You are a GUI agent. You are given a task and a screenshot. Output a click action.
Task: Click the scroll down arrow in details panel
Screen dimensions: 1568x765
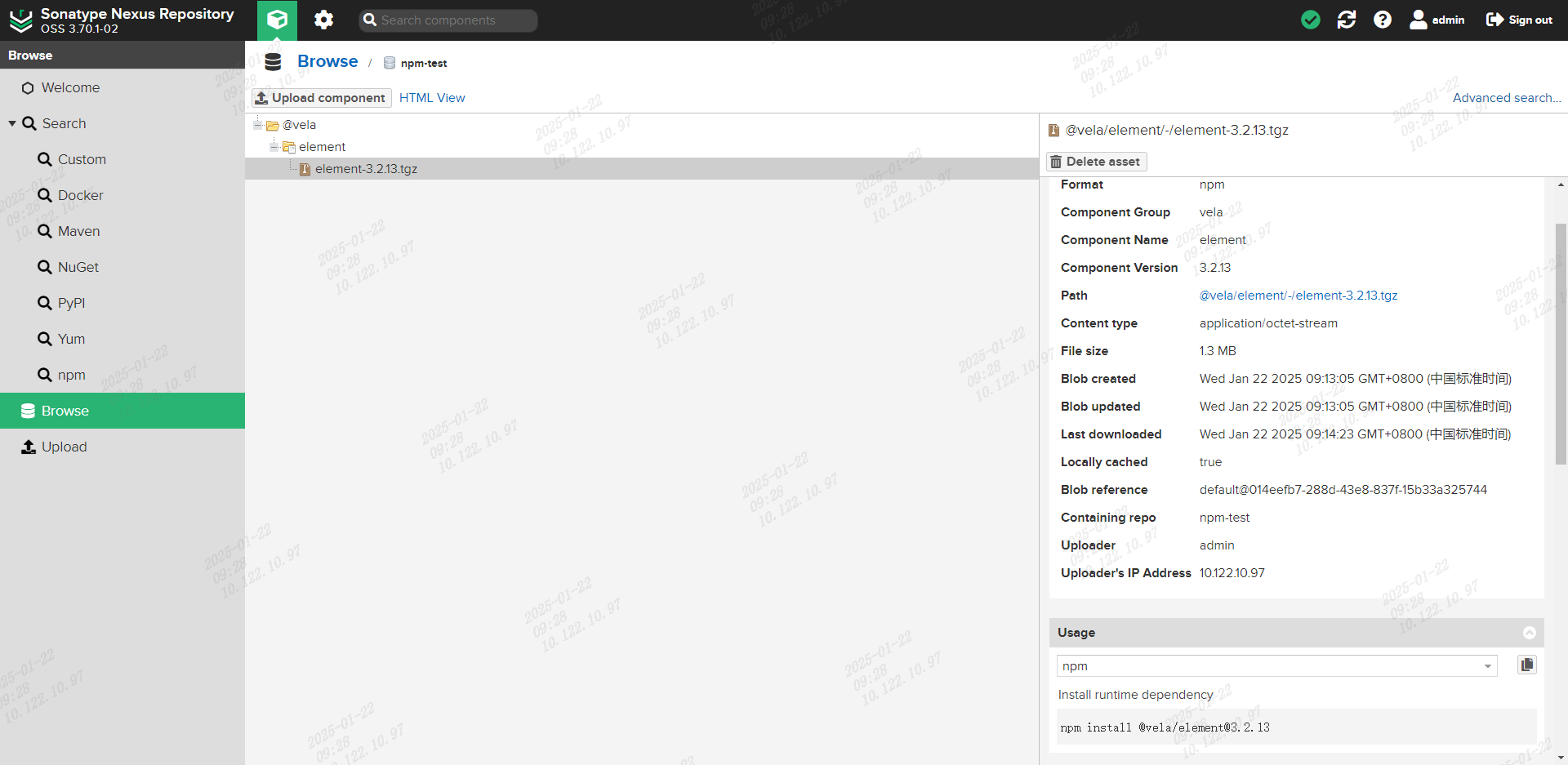click(1561, 758)
